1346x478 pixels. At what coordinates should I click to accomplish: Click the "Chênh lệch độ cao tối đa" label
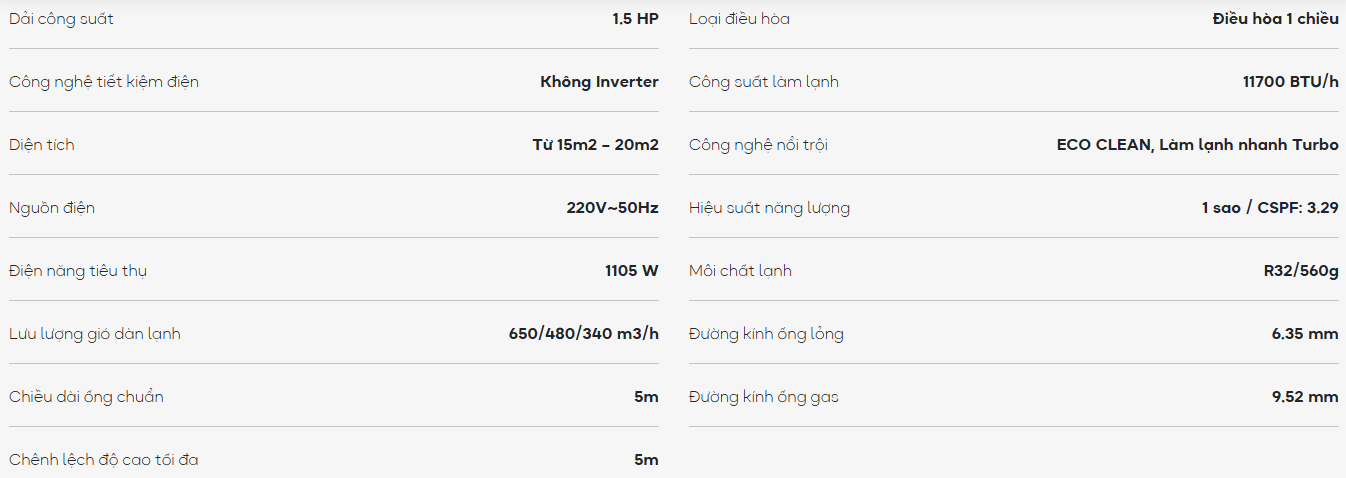104,460
